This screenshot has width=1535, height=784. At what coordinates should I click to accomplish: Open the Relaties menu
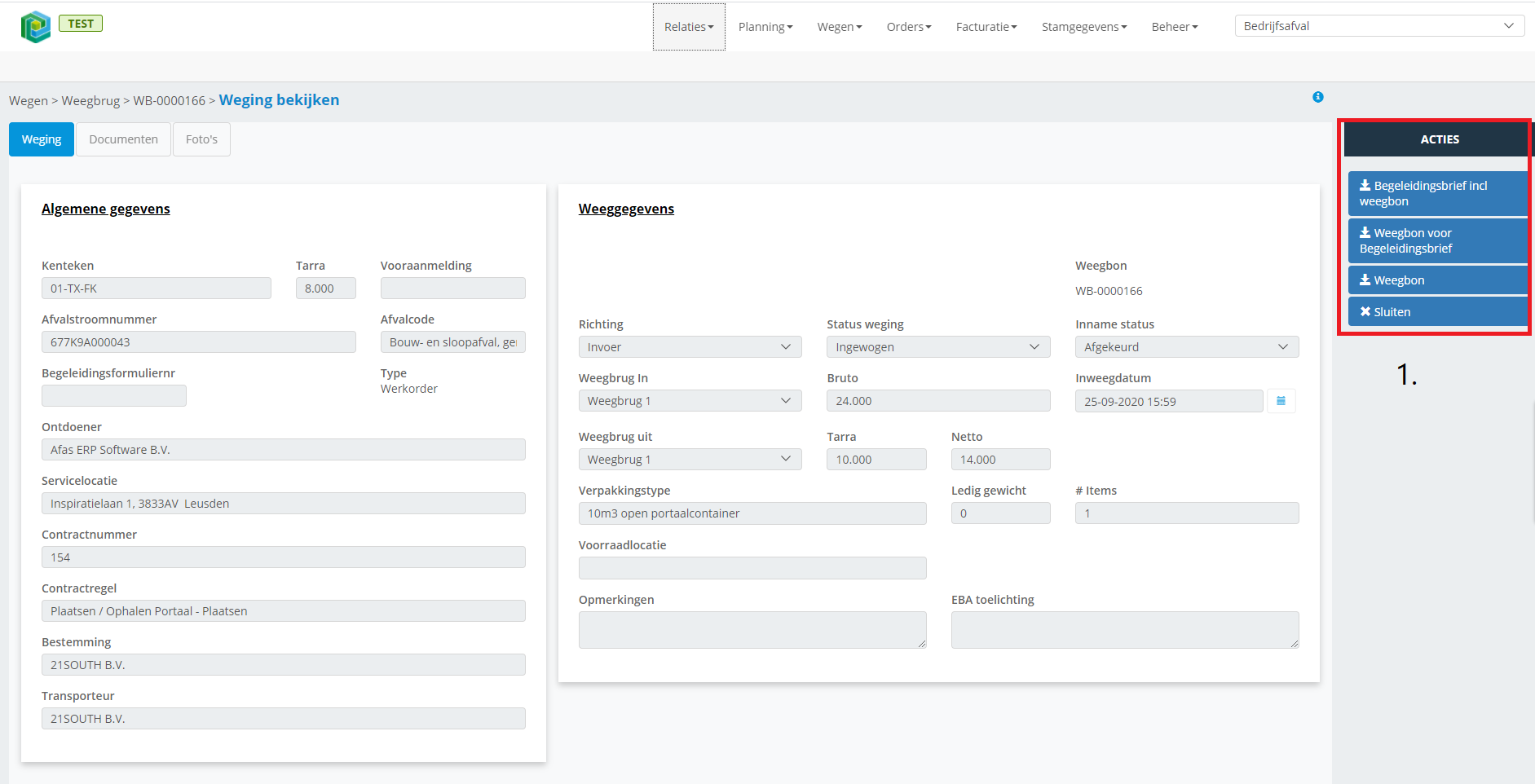(689, 27)
